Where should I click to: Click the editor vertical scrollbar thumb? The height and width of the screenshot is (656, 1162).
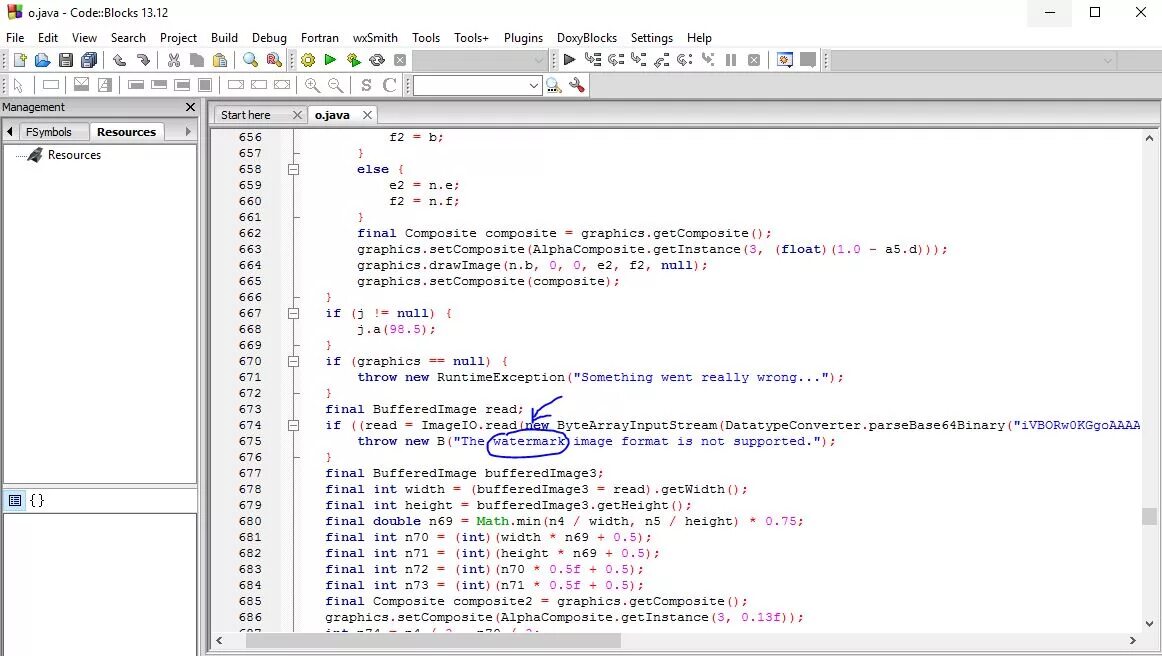click(1149, 516)
